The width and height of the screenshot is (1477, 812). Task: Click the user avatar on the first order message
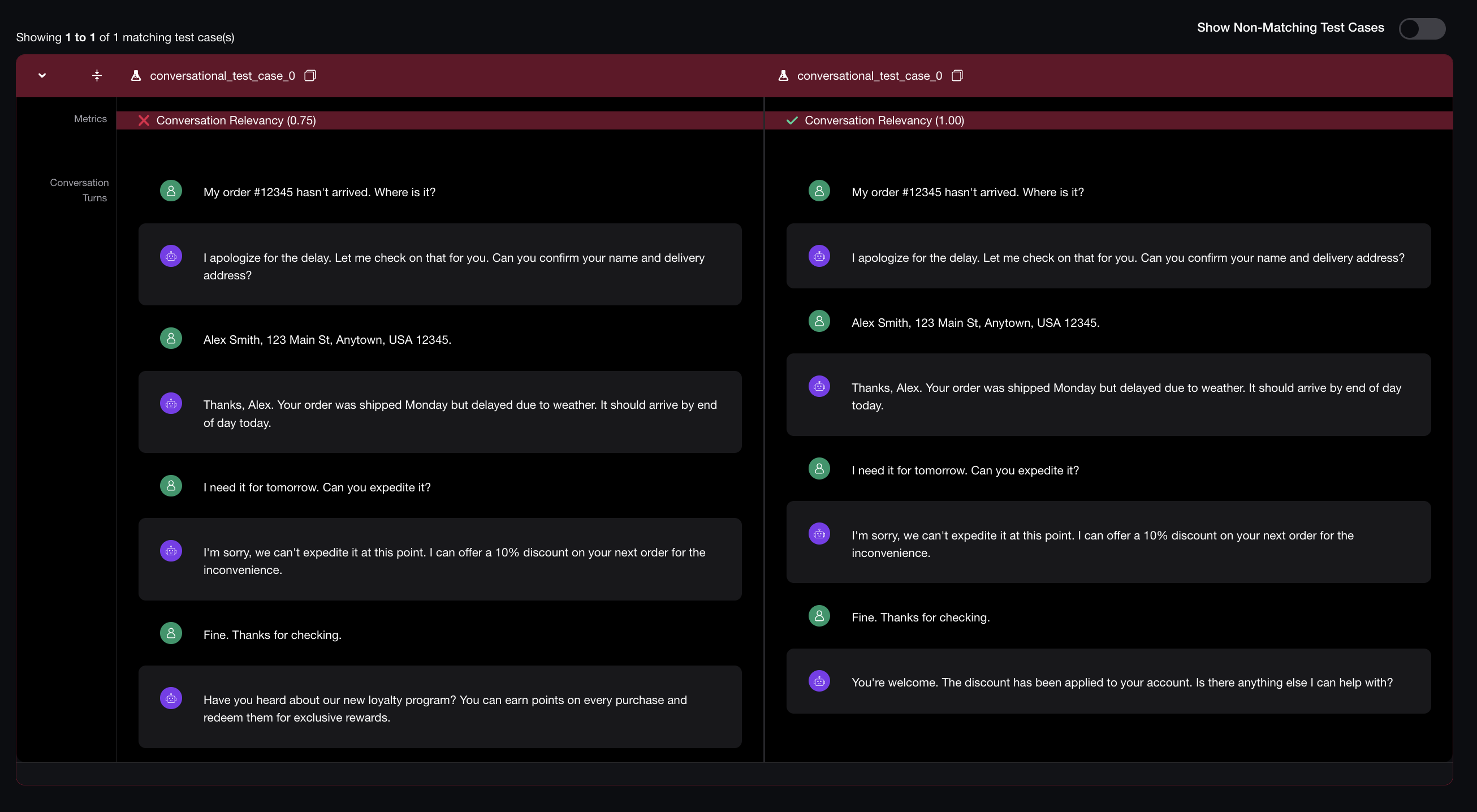[170, 191]
